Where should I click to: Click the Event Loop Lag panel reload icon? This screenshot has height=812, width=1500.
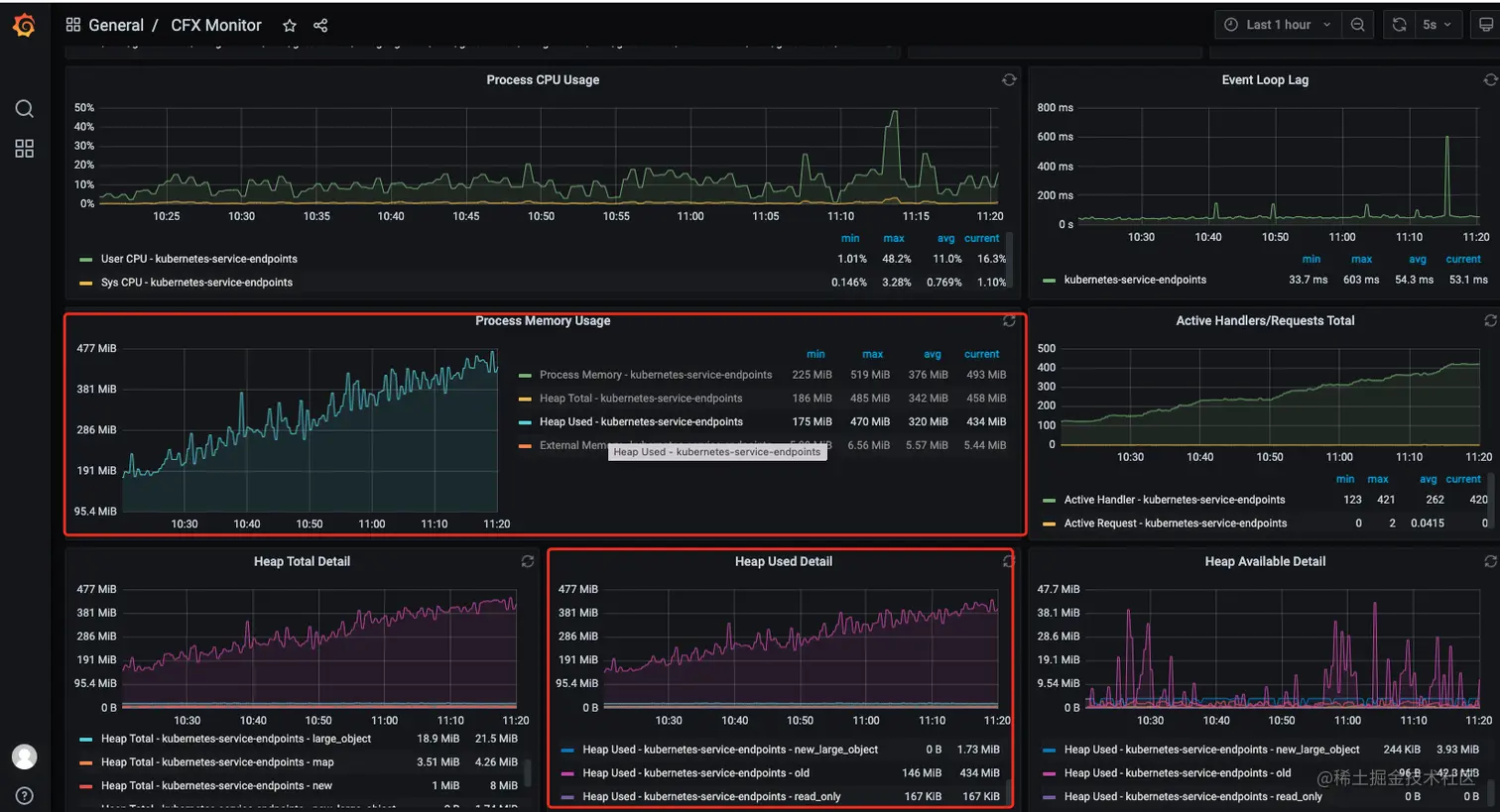click(x=1490, y=80)
